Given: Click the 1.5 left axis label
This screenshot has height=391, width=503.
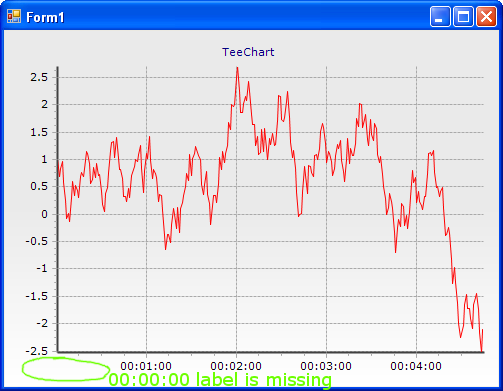Looking at the screenshot, I should tap(39, 132).
